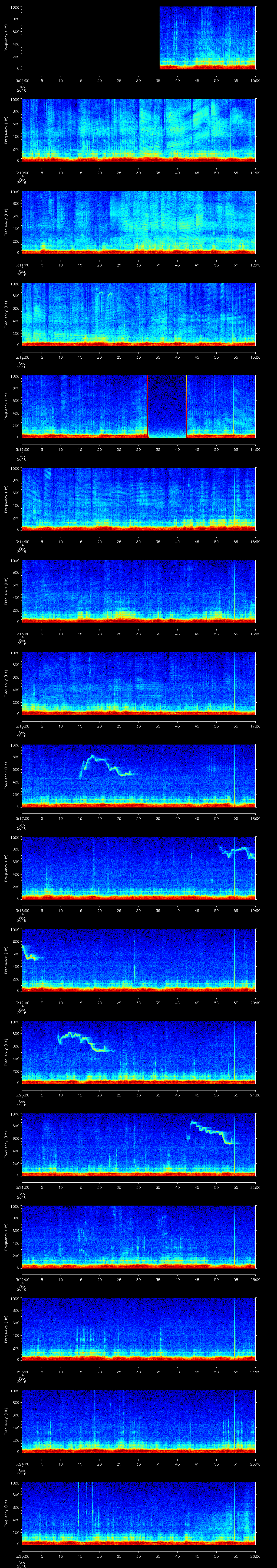Viewport: 277px width, 1568px height.
Task: Click the red line ending the 3:13:00 gap
Action: pyautogui.click(x=186, y=407)
